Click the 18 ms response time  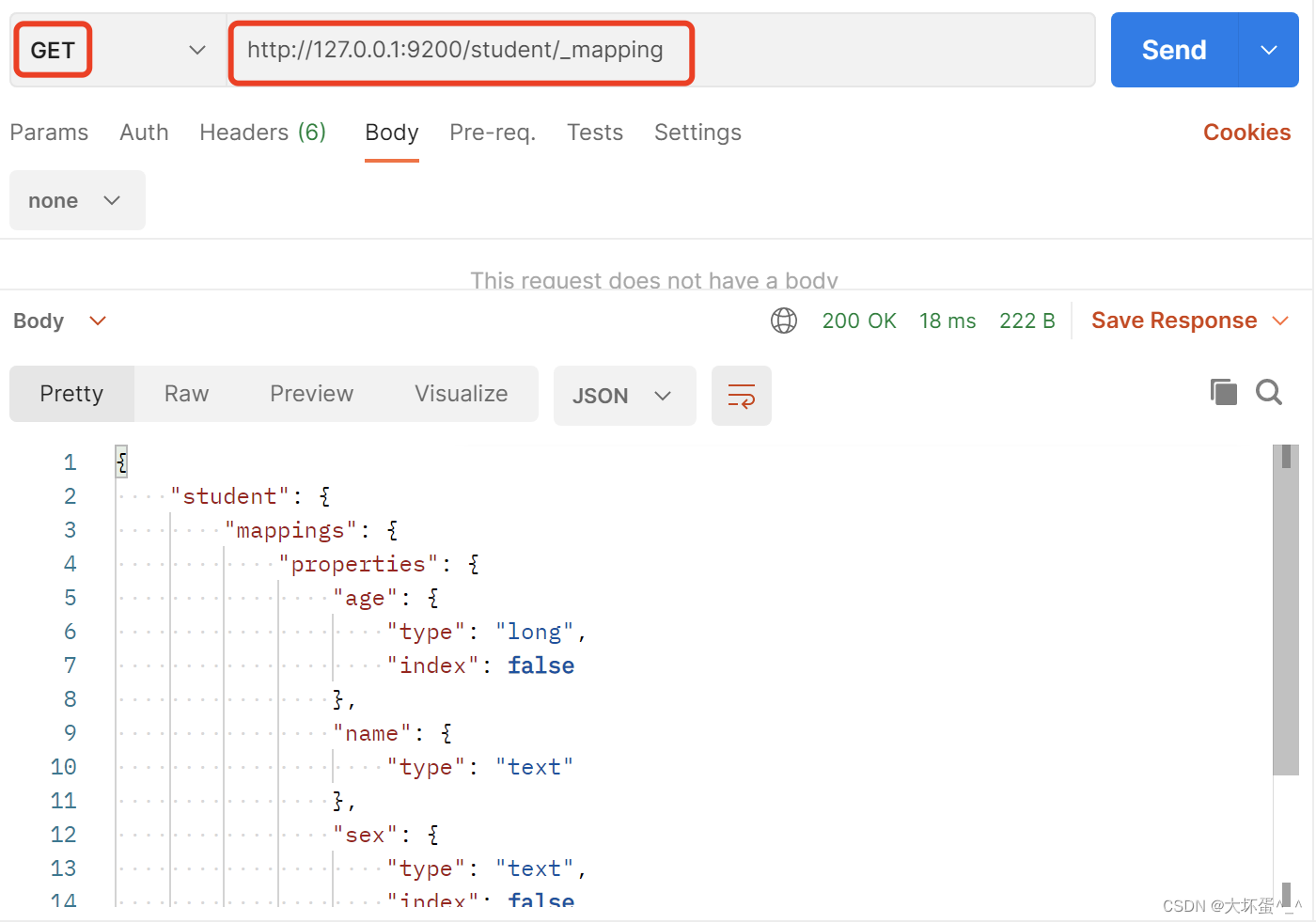(x=948, y=321)
